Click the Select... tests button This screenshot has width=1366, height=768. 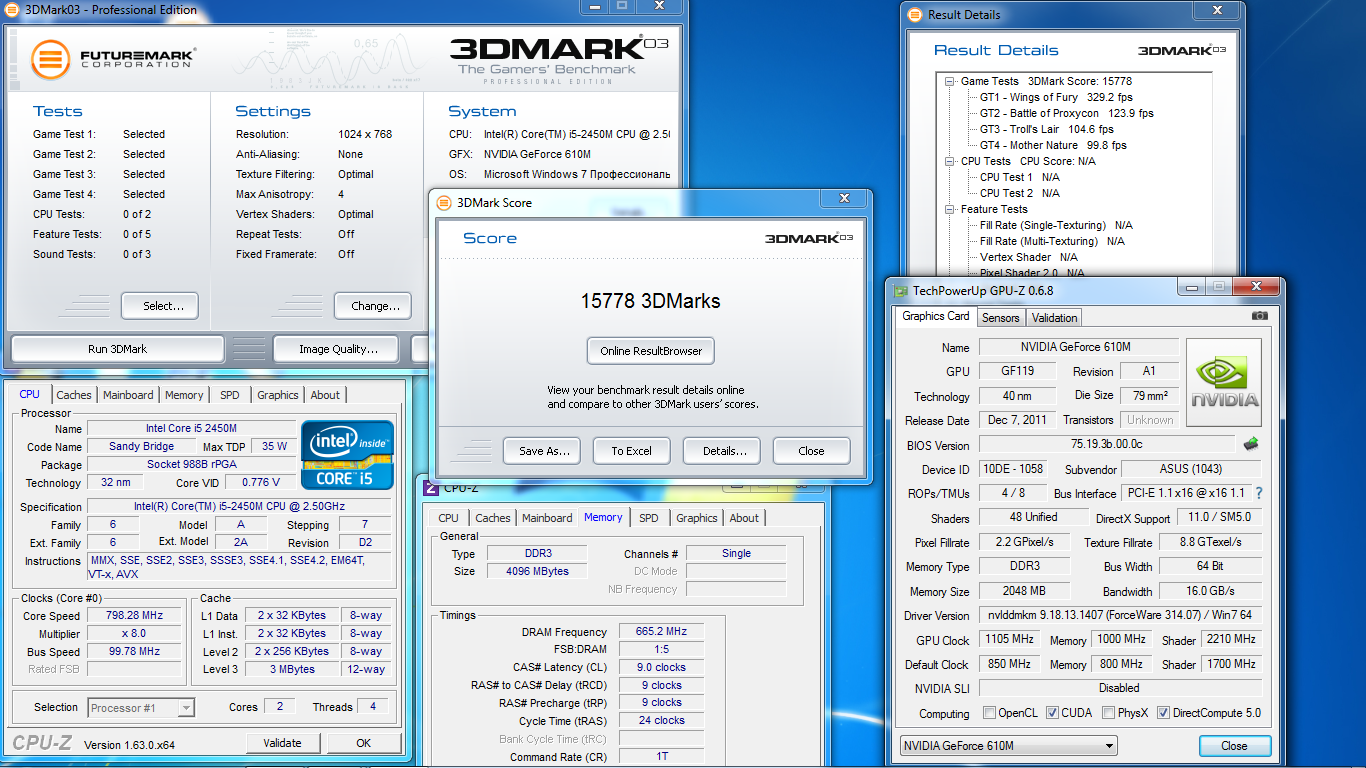[160, 306]
